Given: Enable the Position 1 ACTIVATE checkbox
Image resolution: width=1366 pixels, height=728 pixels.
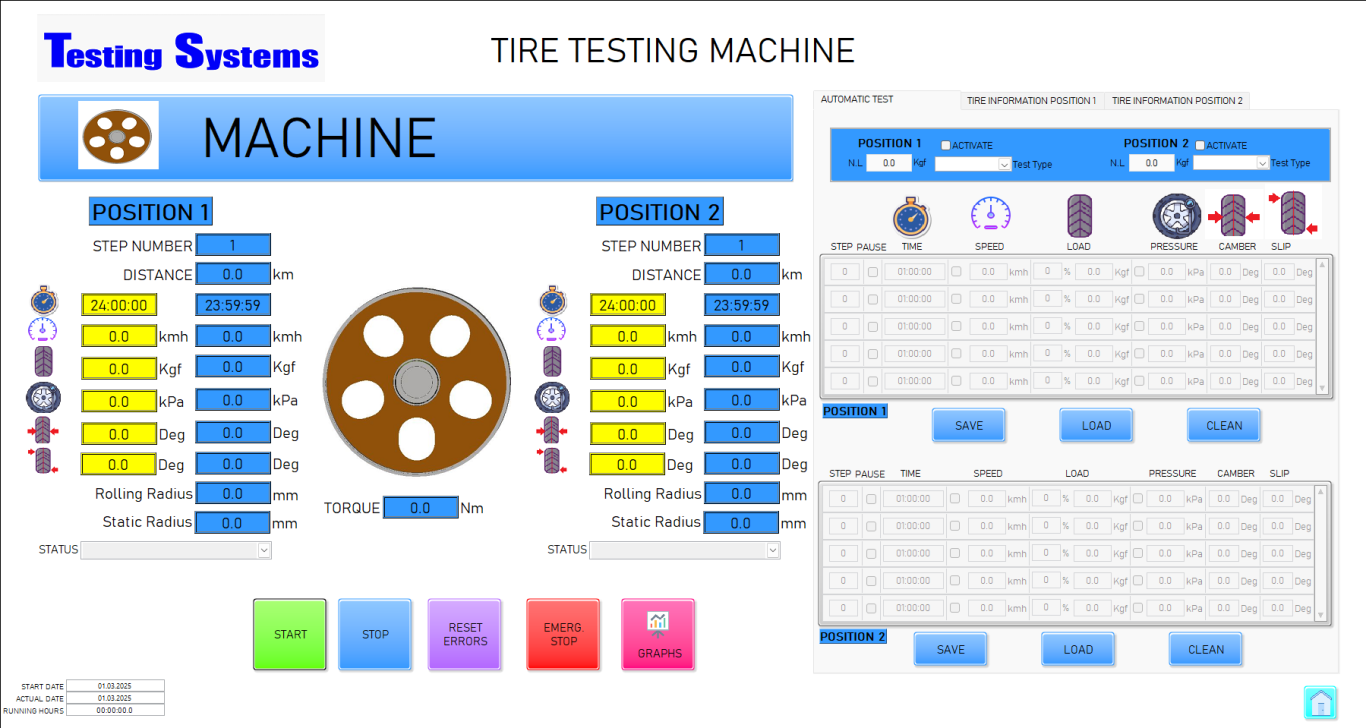Looking at the screenshot, I should tap(946, 146).
